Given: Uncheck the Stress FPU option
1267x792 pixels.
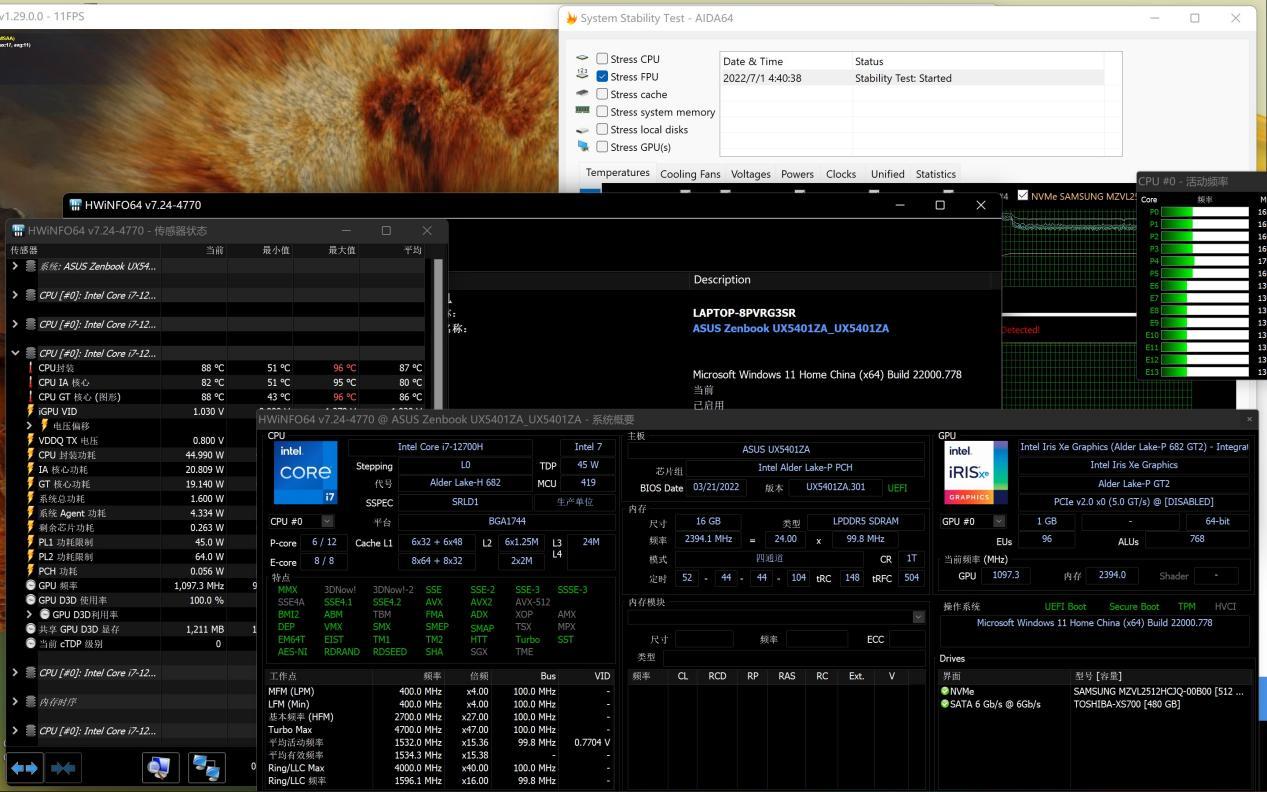Looking at the screenshot, I should (x=602, y=76).
